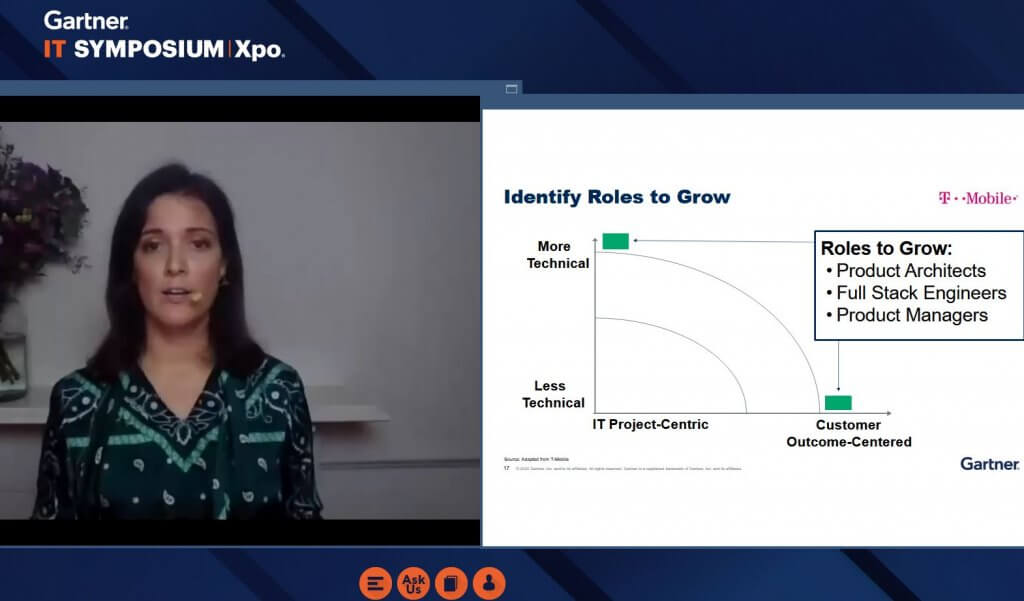Viewport: 1024px width, 601px height.
Task: Maximize slide panel with window icon
Action: (512, 89)
